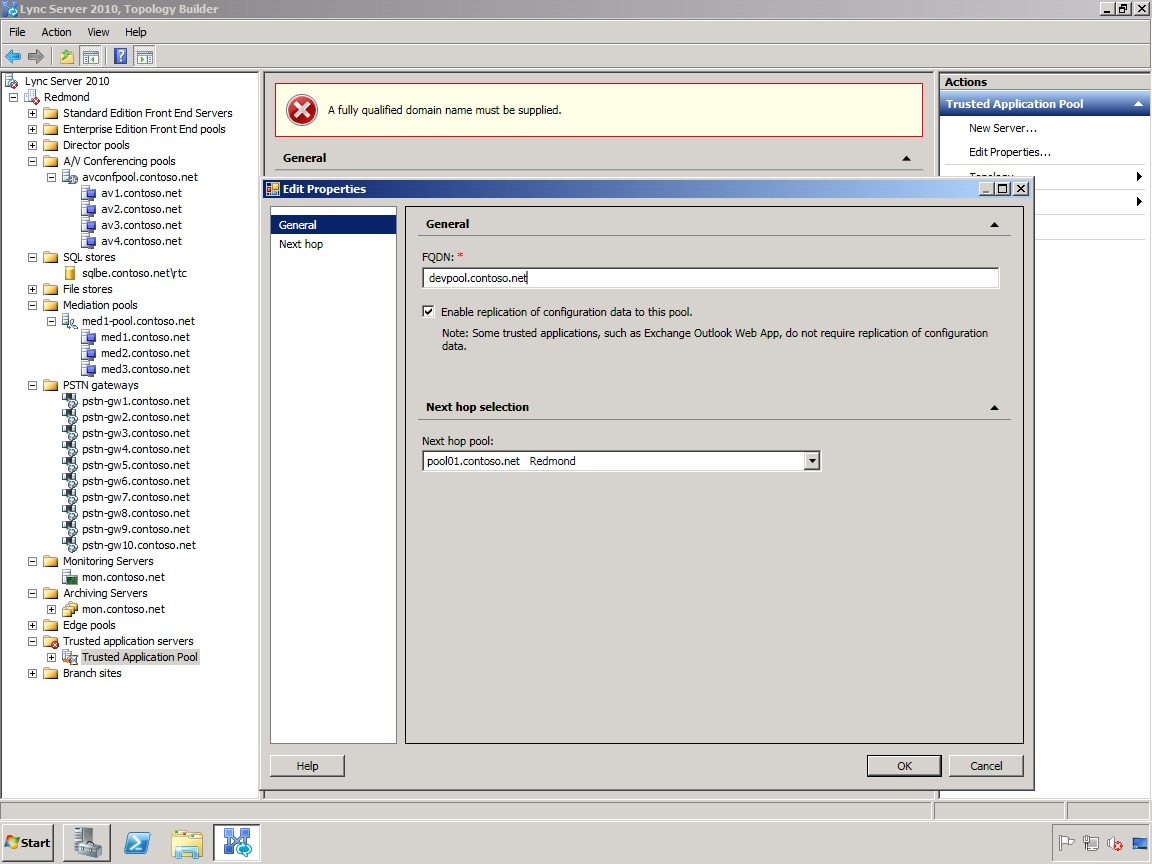The width and height of the screenshot is (1152, 864).
Task: Click the Archiving mon.contoso.net server icon
Action: tap(70, 609)
